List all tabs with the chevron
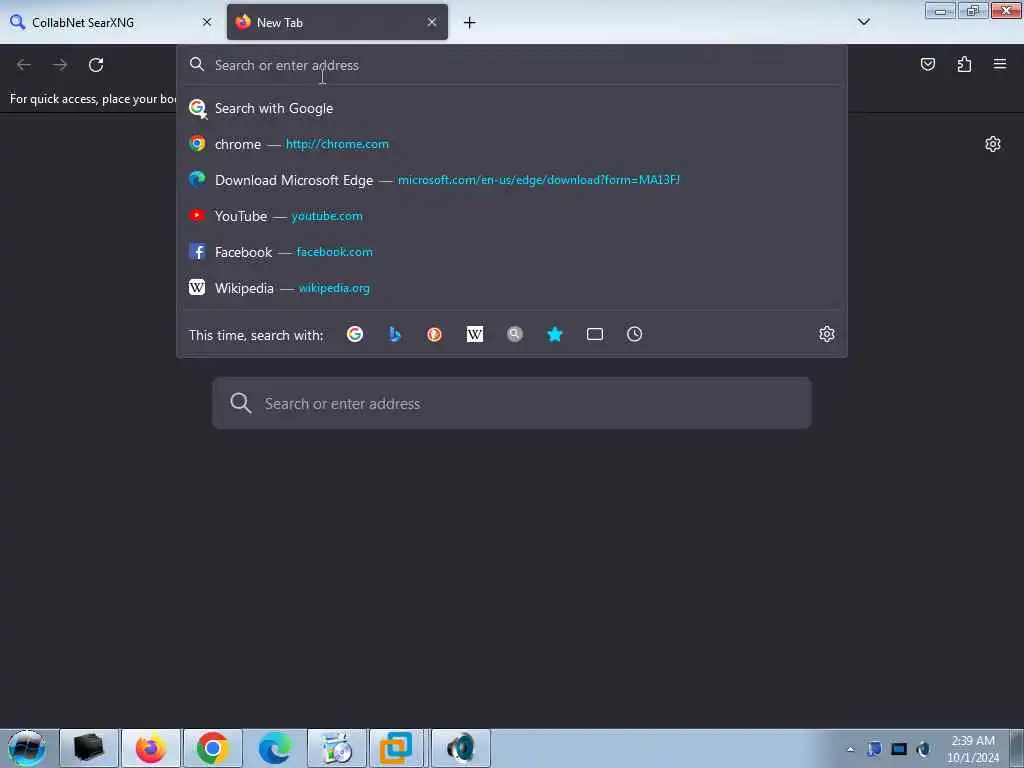 click(863, 22)
